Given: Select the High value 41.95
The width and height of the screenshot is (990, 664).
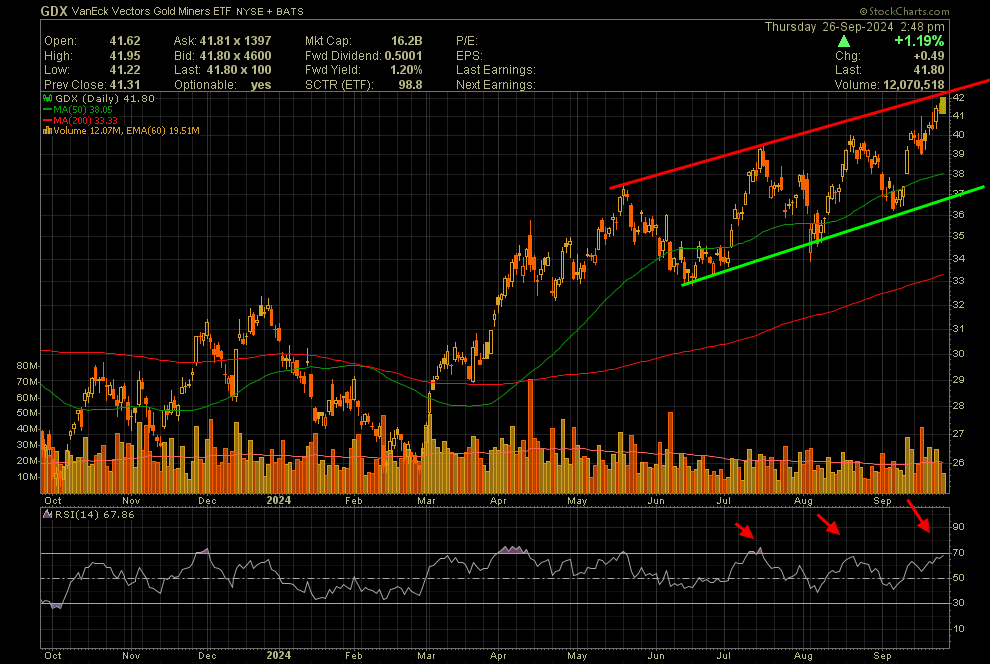Looking at the screenshot, I should pos(125,56).
